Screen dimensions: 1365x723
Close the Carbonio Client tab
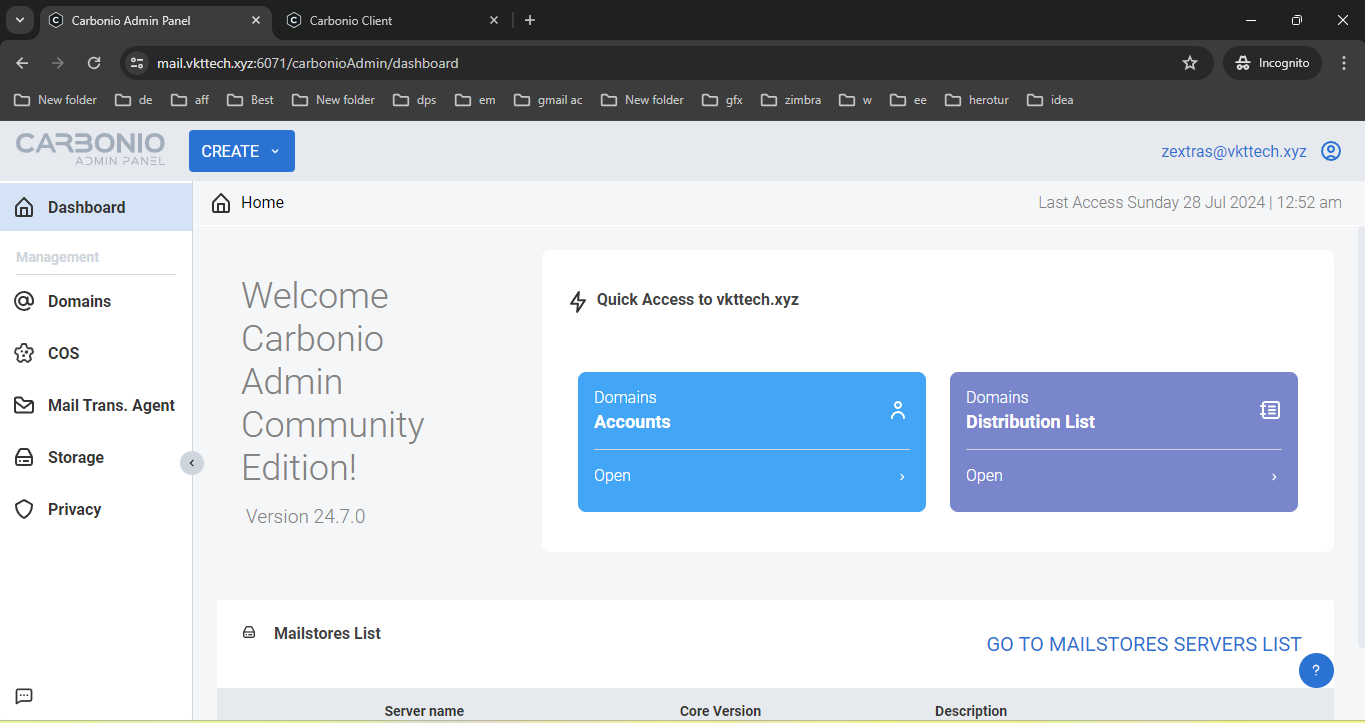tap(494, 20)
